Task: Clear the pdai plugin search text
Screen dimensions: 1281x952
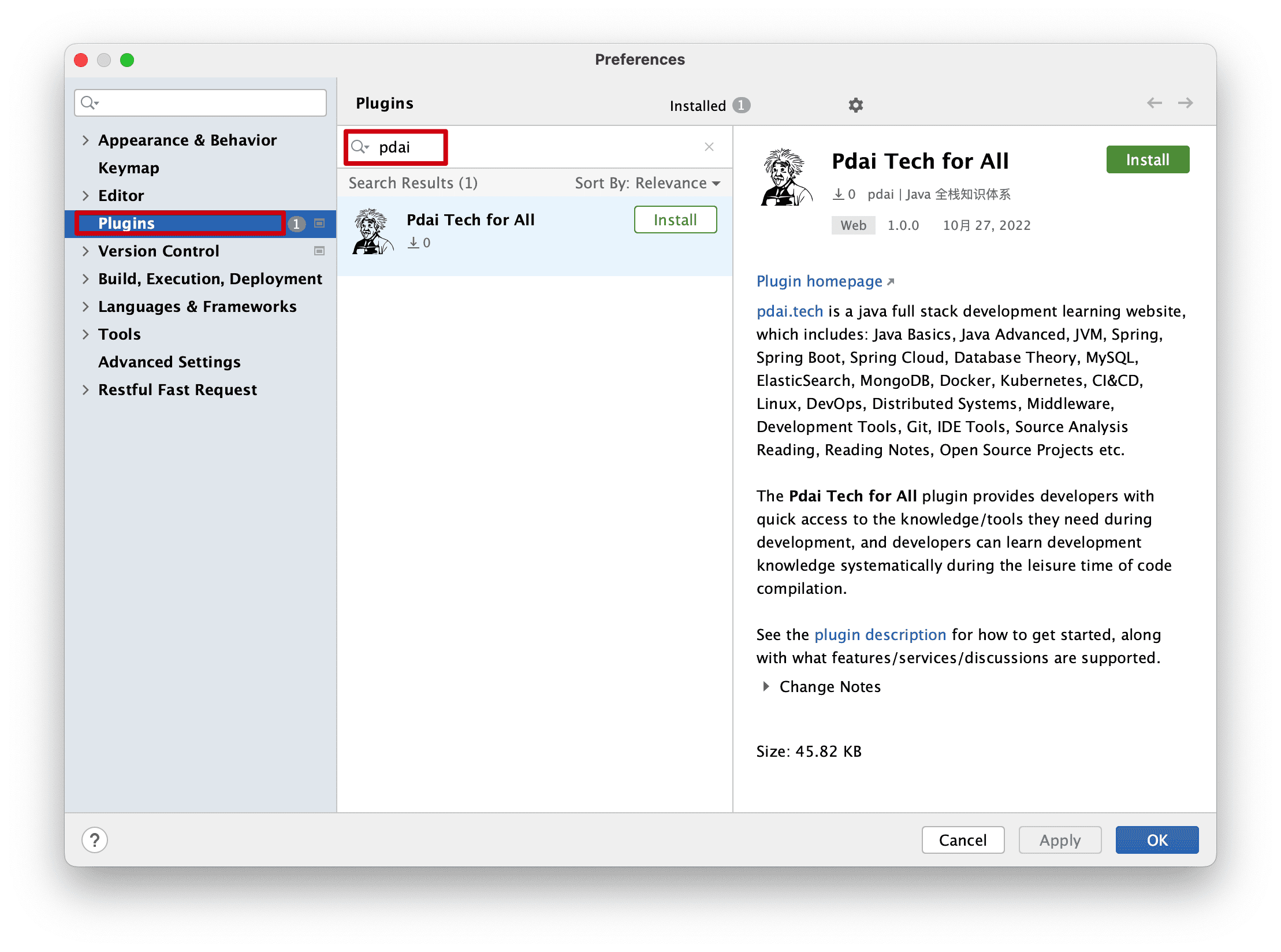Action: point(709,147)
